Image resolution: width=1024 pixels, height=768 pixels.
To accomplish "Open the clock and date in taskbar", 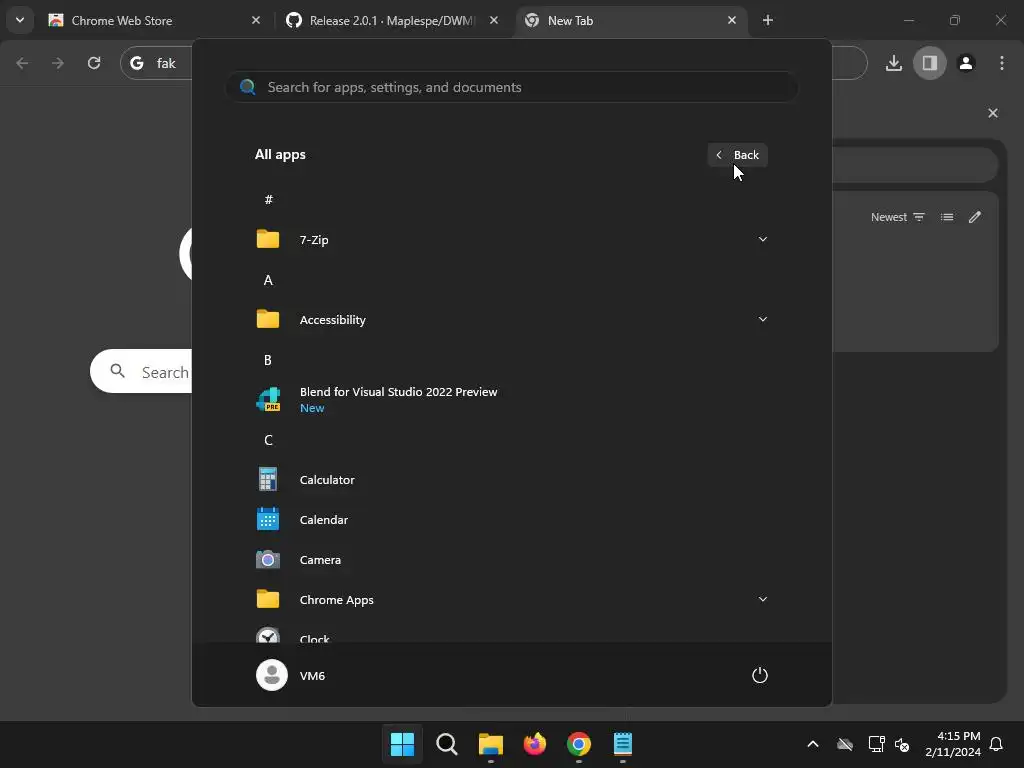I will [952, 744].
